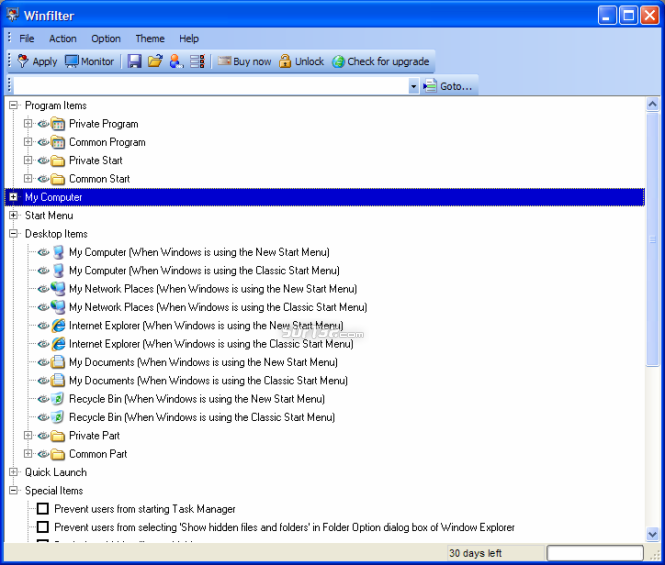Screen dimensions: 665x565
Task: Click the Private Program folder icon
Action: pos(58,124)
